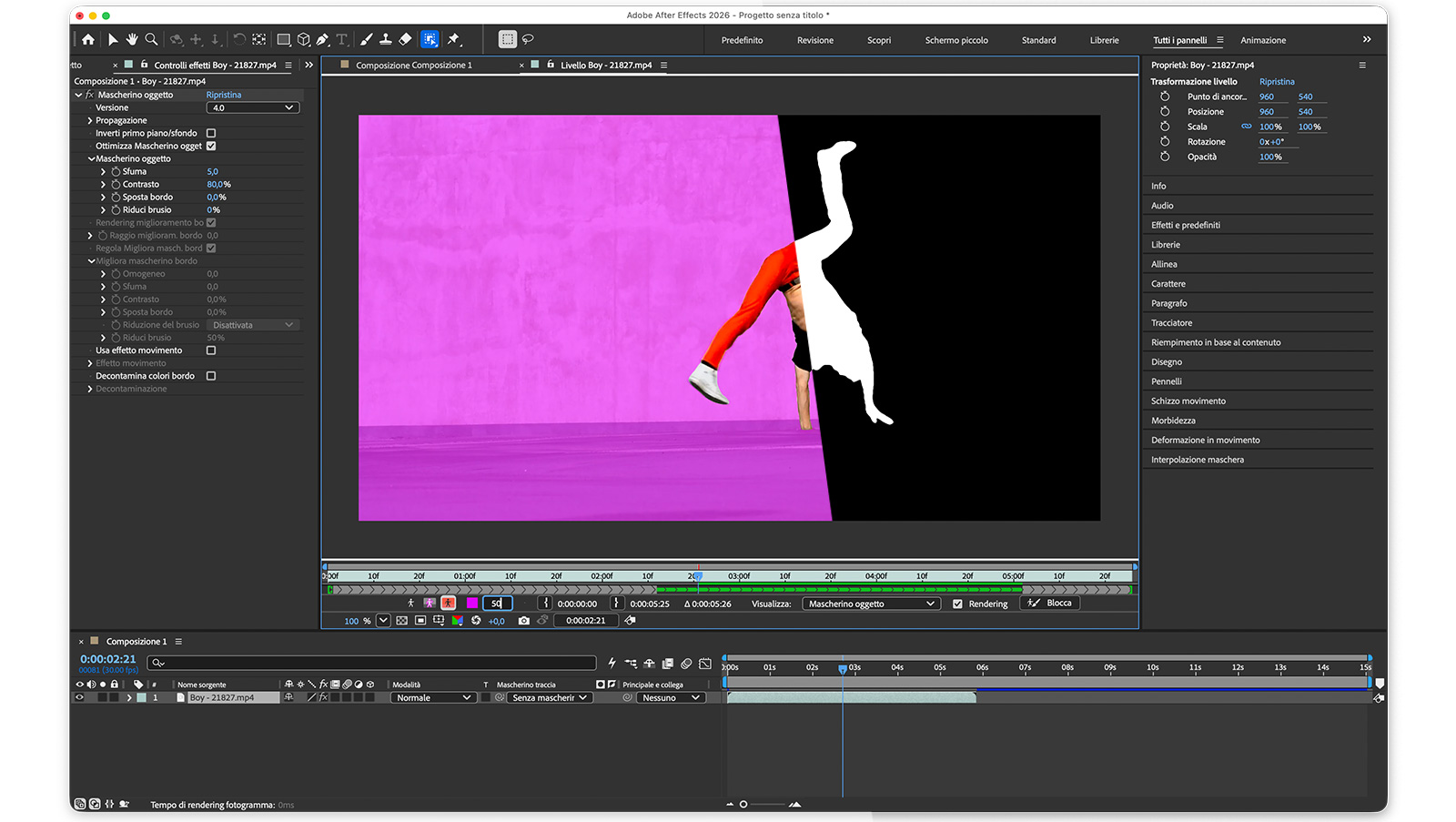This screenshot has width=1456, height=822.
Task: Toggle Inverti primo piano/sfondo checkbox
Action: (211, 133)
